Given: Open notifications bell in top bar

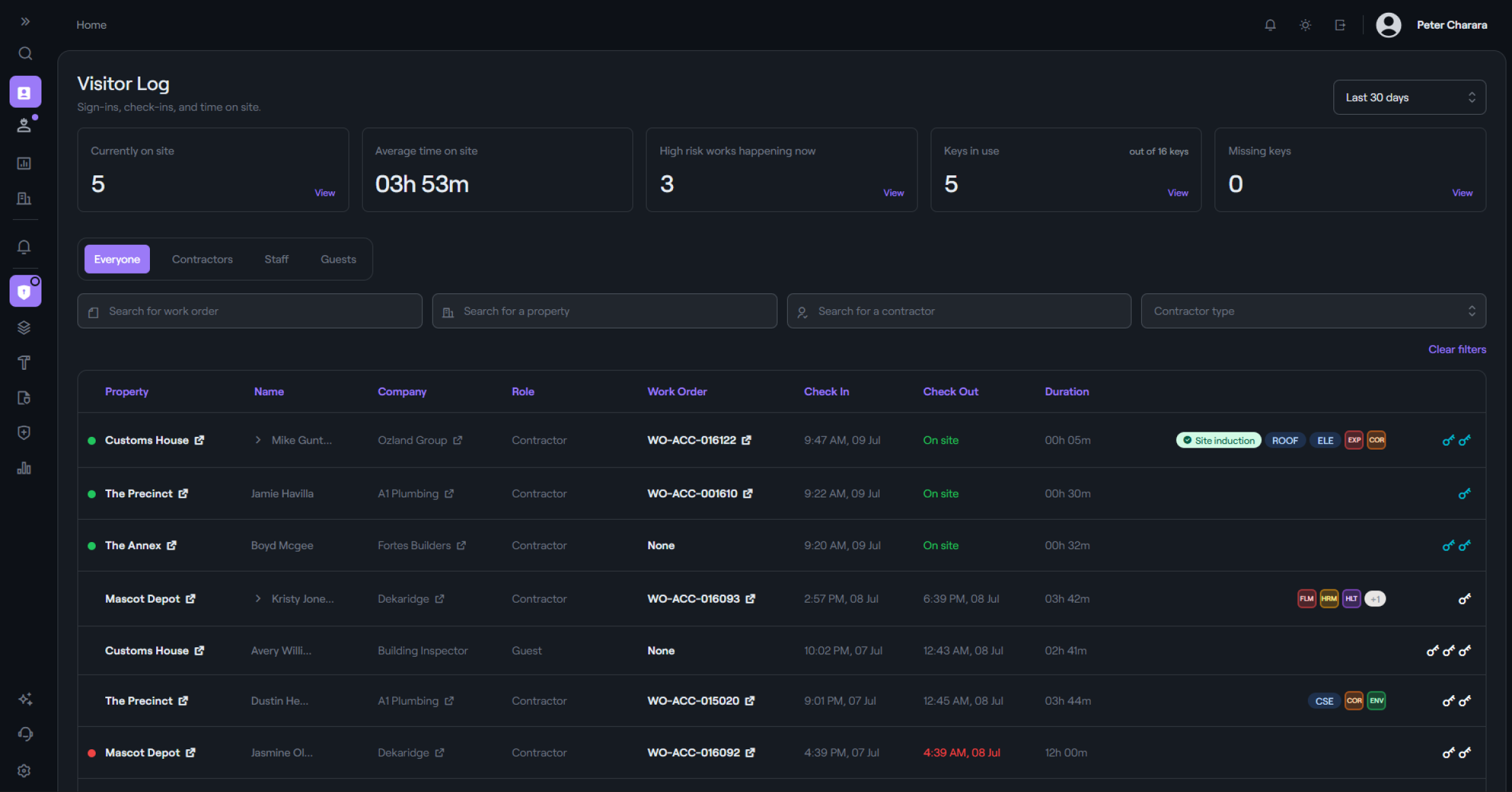Looking at the screenshot, I should pos(1270,25).
